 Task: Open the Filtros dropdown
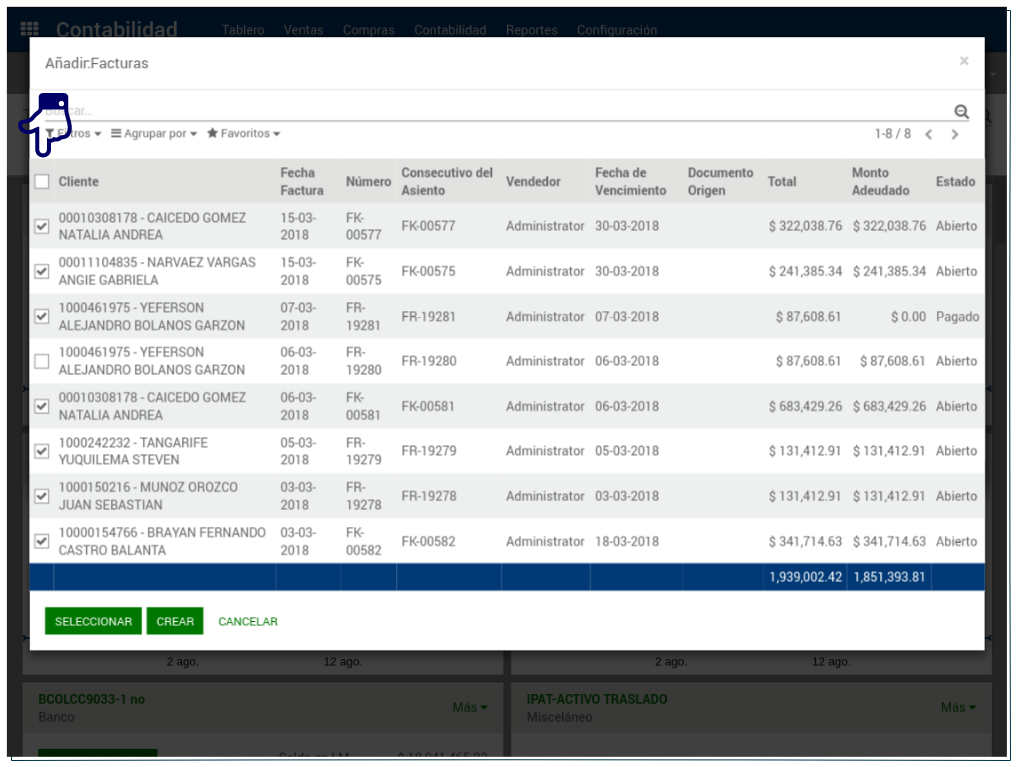point(76,134)
